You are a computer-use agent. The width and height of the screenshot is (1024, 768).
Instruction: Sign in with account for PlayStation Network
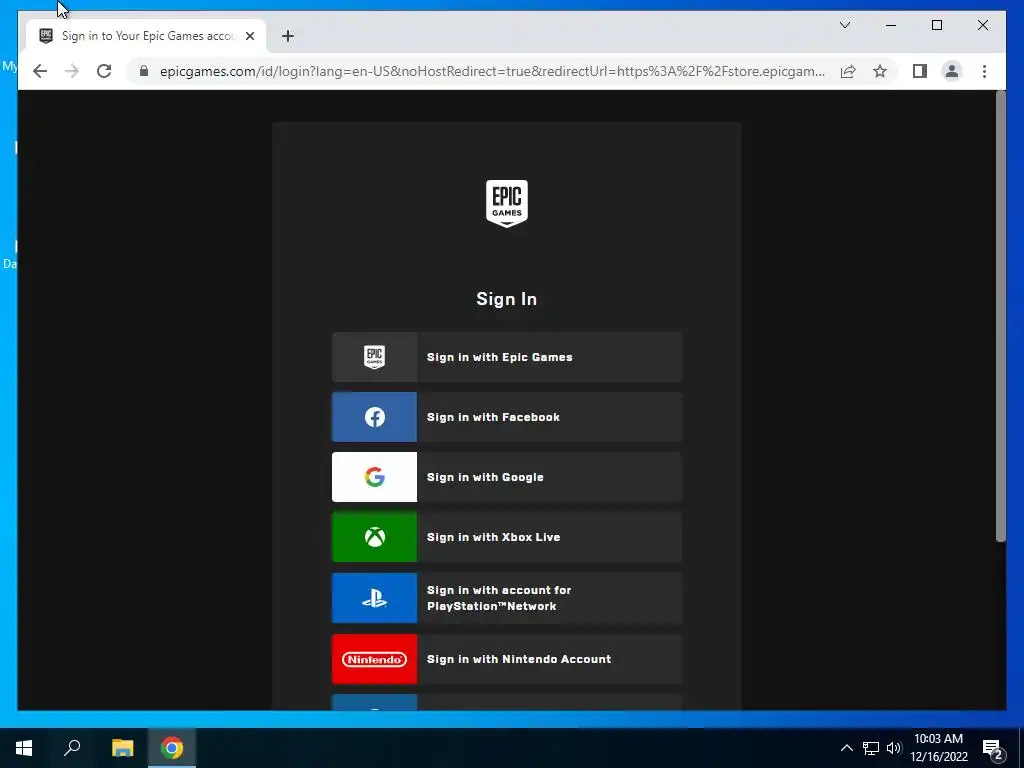point(507,598)
